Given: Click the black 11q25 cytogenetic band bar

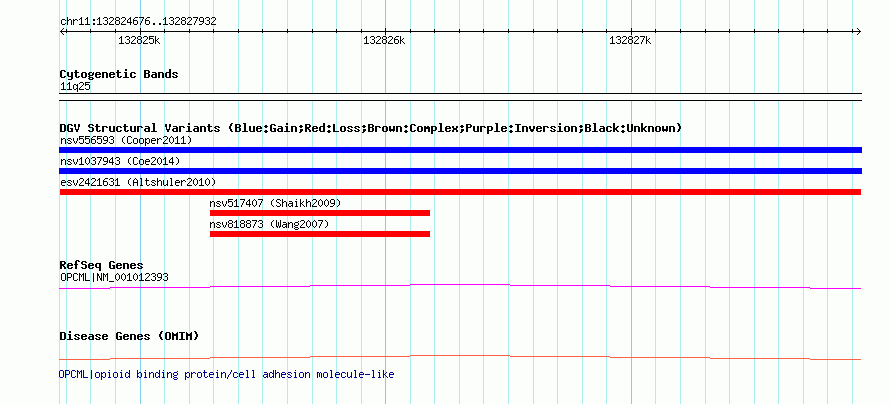Looking at the screenshot, I should click(x=460, y=97).
